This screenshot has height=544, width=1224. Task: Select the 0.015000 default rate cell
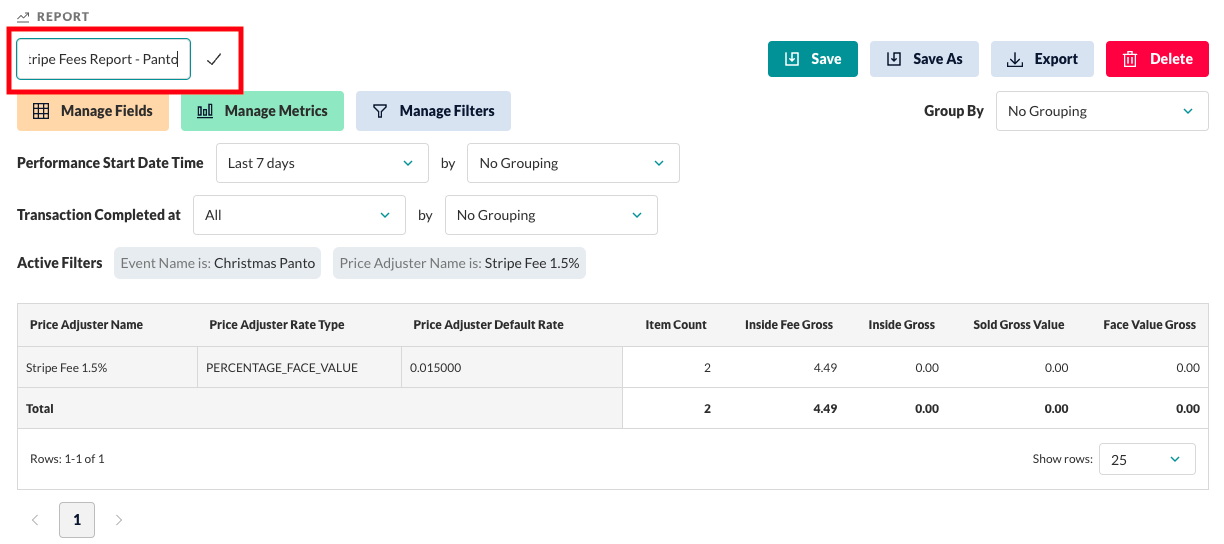point(512,368)
